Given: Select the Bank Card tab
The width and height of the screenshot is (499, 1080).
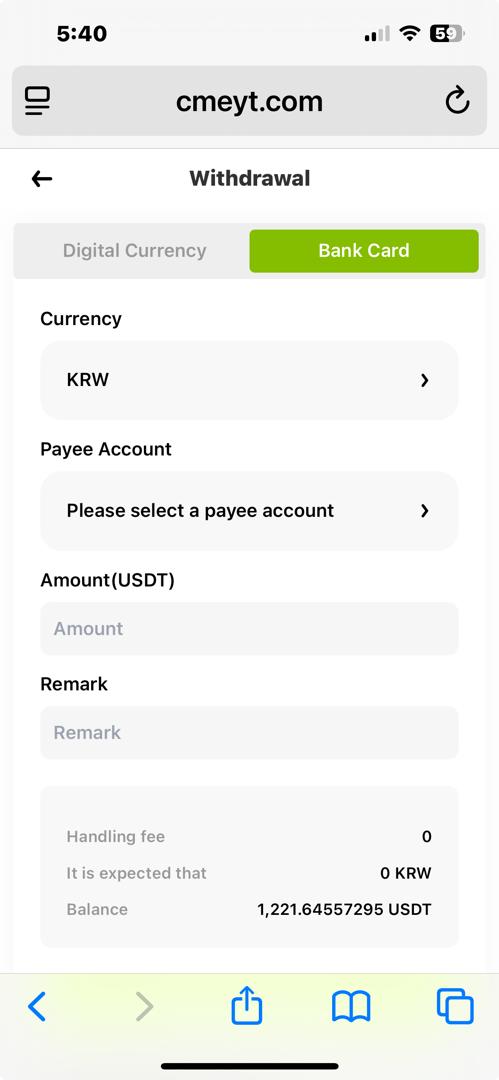Looking at the screenshot, I should click(364, 251).
